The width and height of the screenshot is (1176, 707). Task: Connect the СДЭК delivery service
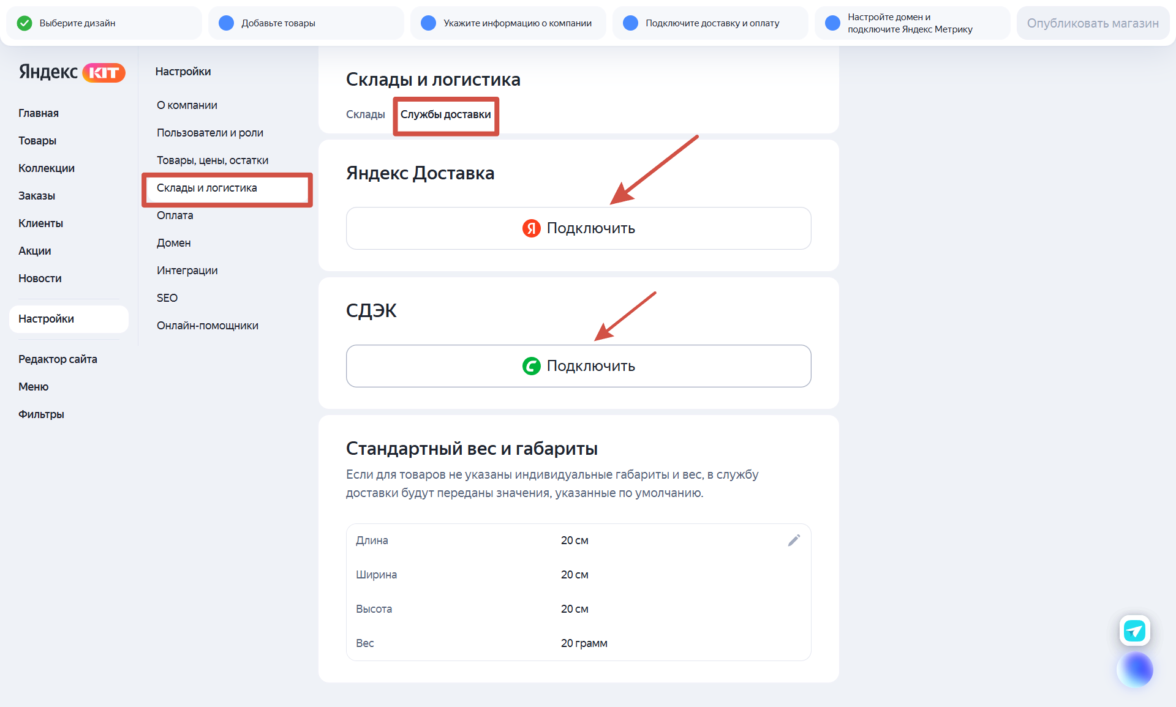click(x=578, y=366)
